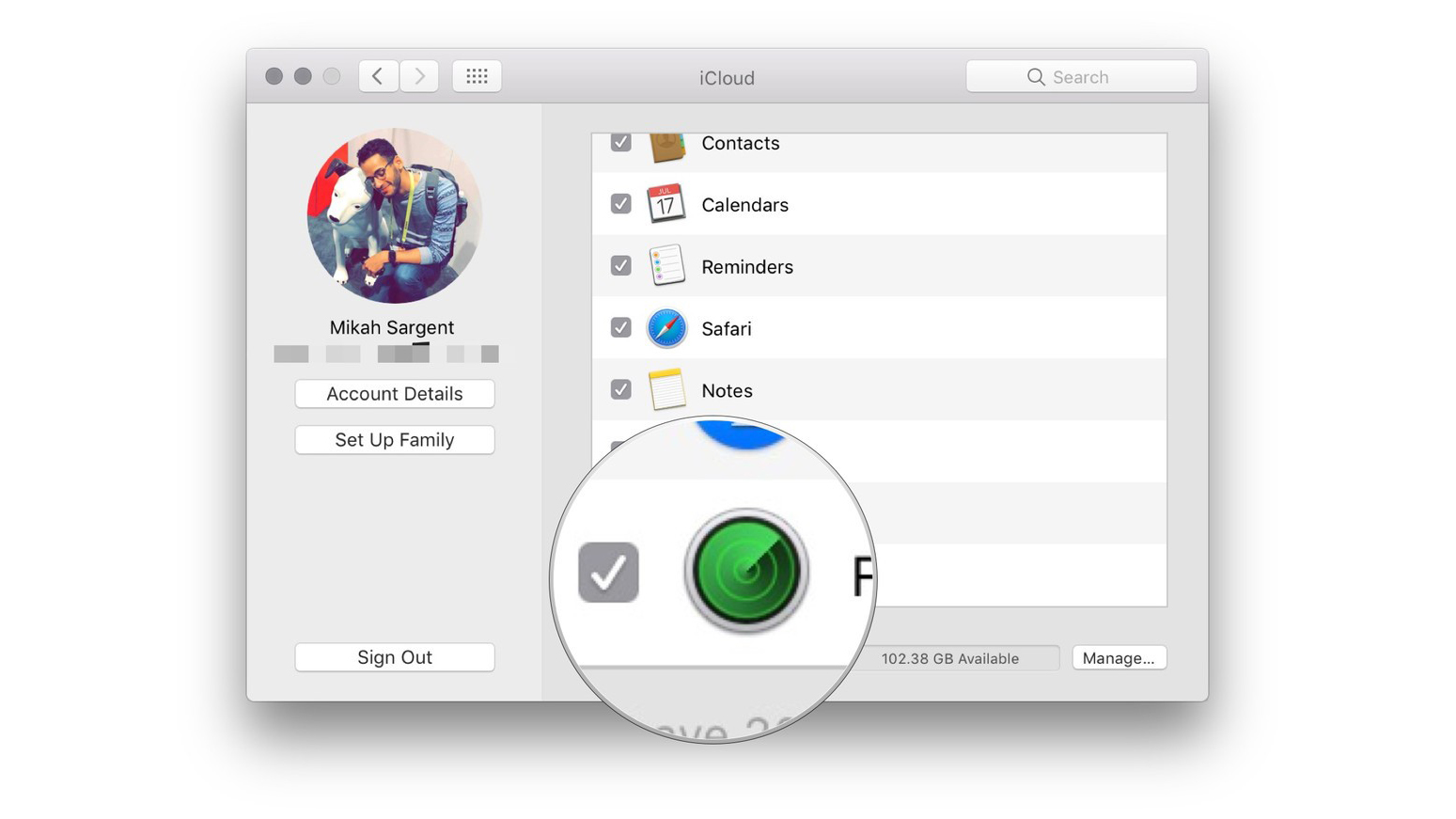The height and width of the screenshot is (819, 1456).
Task: Open Manage... storage button
Action: (1119, 658)
